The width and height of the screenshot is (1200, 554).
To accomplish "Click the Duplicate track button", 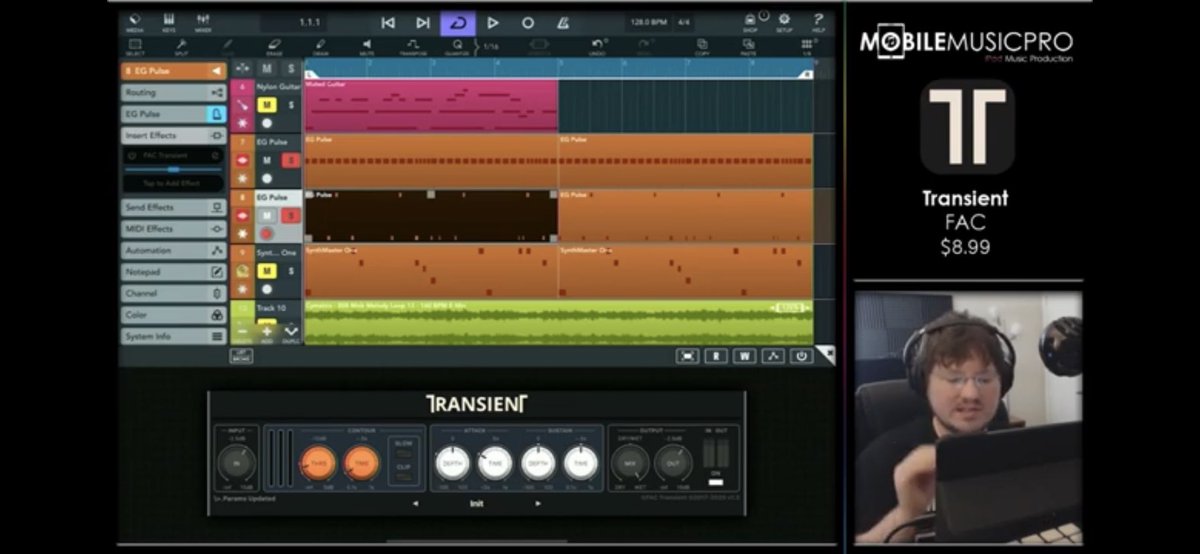I will 291,332.
